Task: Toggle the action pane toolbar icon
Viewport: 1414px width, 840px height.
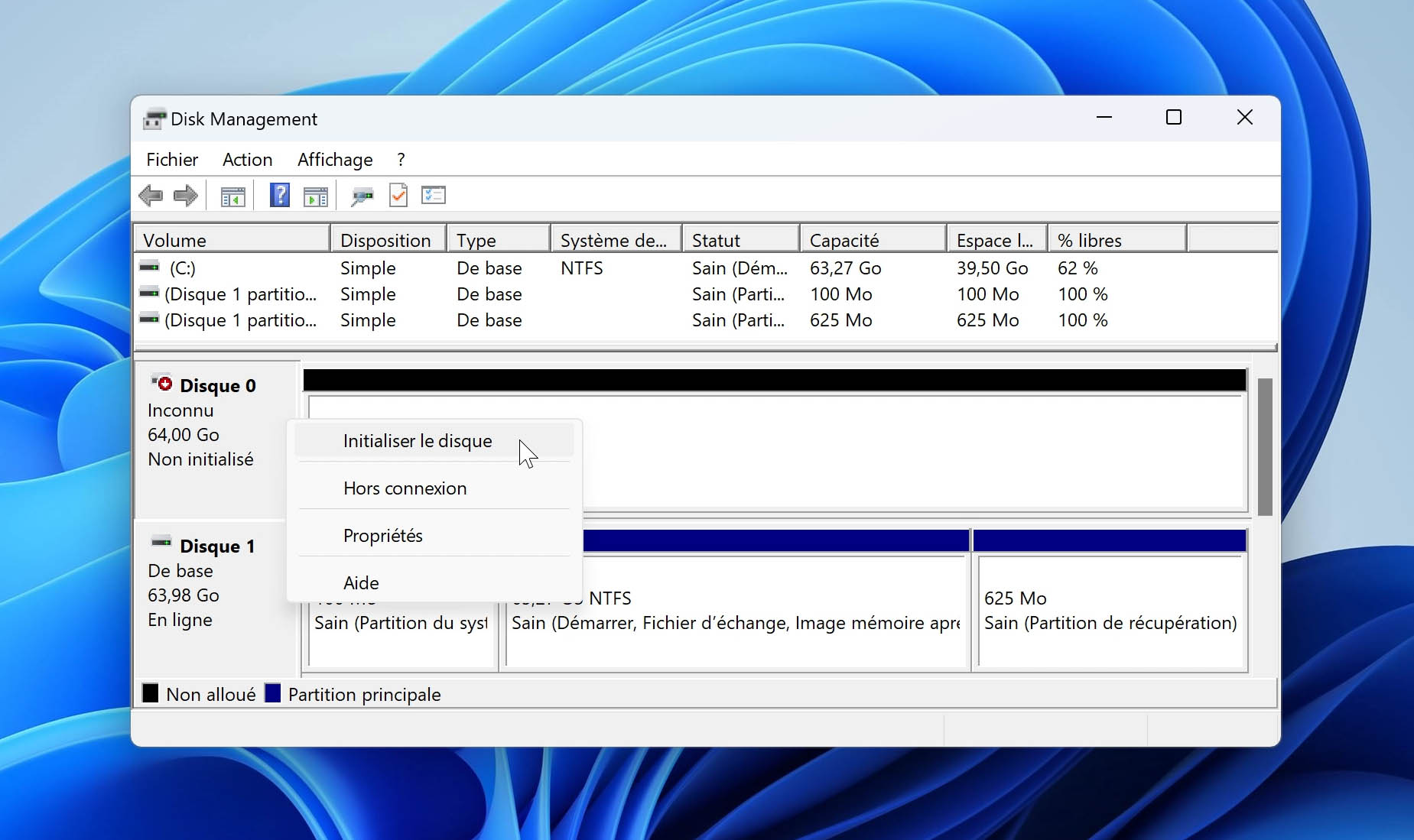Action: pos(315,196)
